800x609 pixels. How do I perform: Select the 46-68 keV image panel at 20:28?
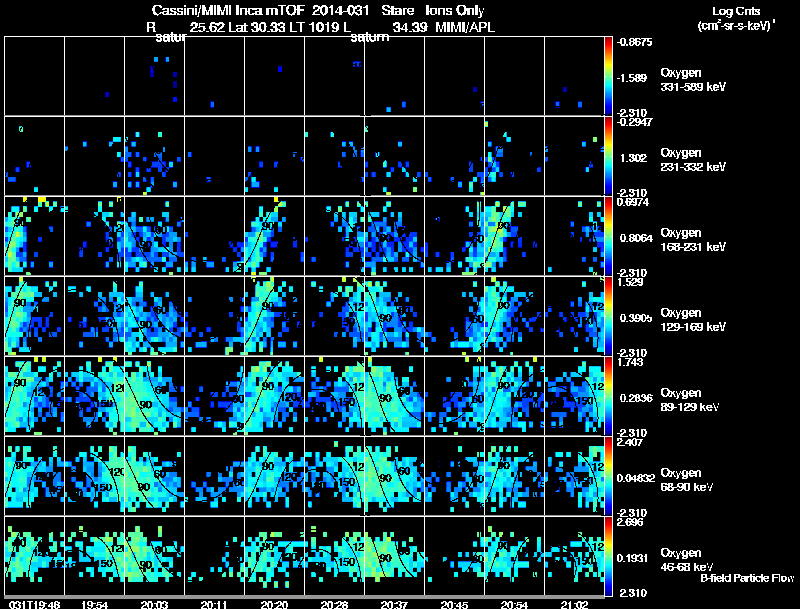click(334, 556)
